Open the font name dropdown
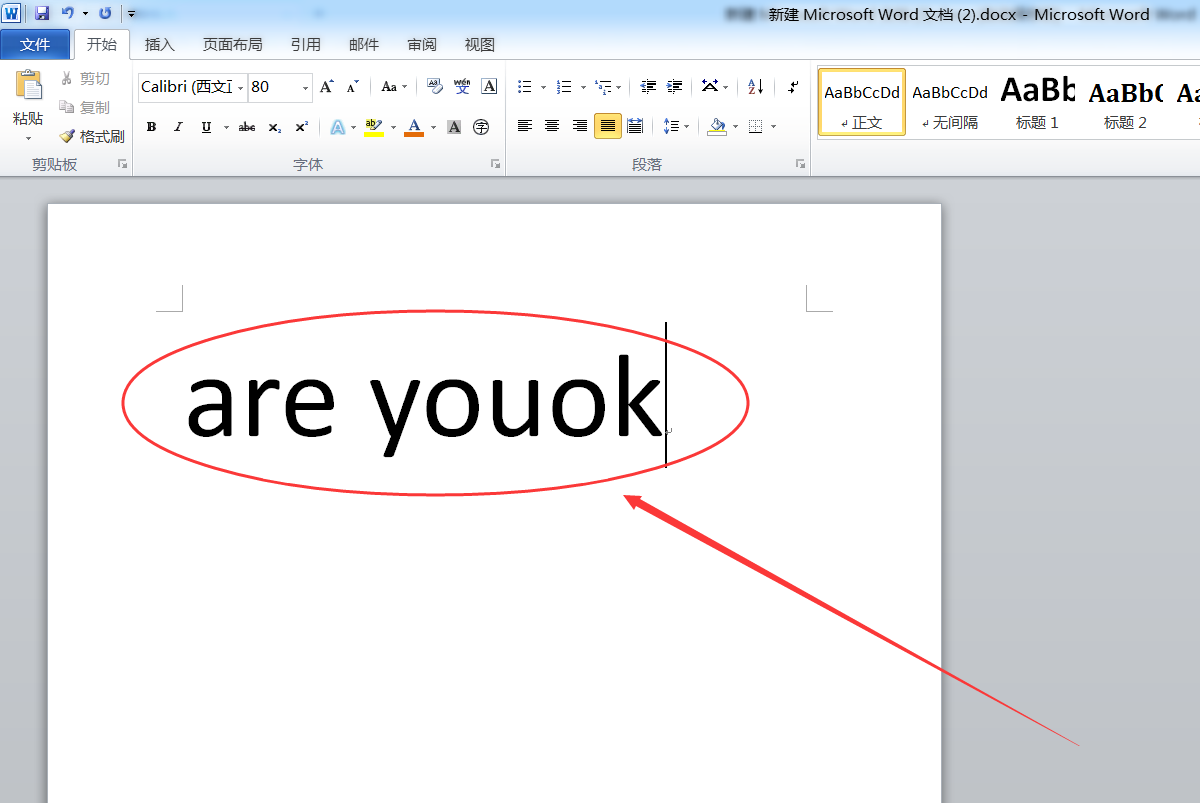 pyautogui.click(x=241, y=88)
